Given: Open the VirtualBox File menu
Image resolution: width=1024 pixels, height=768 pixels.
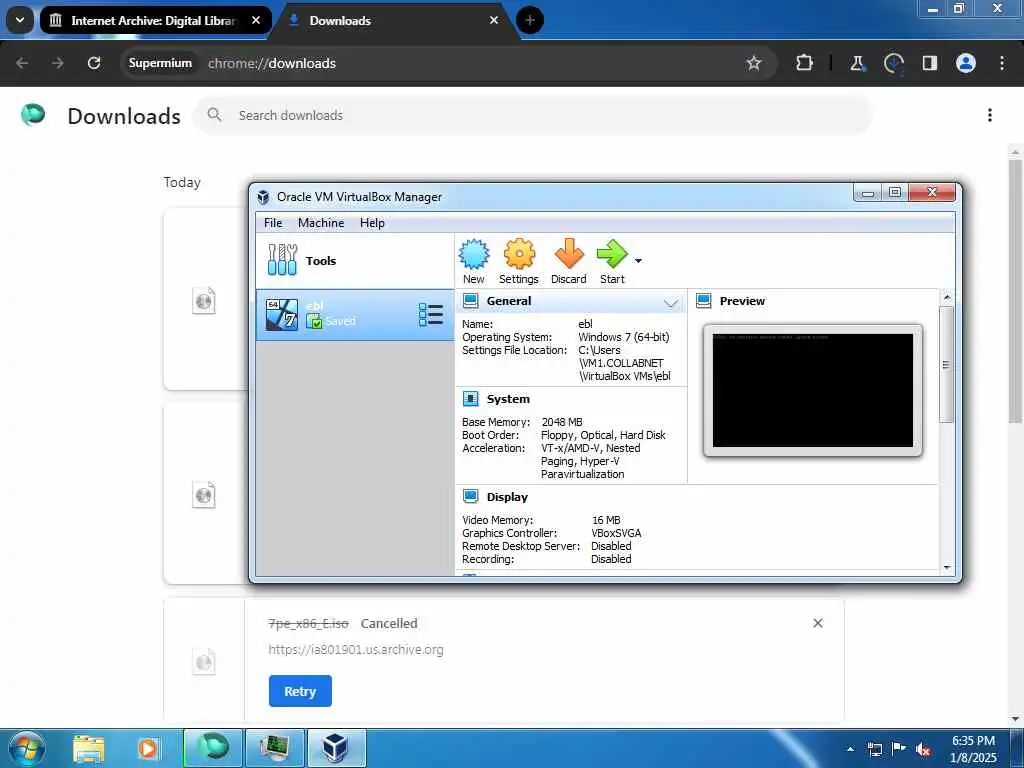Looking at the screenshot, I should (273, 223).
